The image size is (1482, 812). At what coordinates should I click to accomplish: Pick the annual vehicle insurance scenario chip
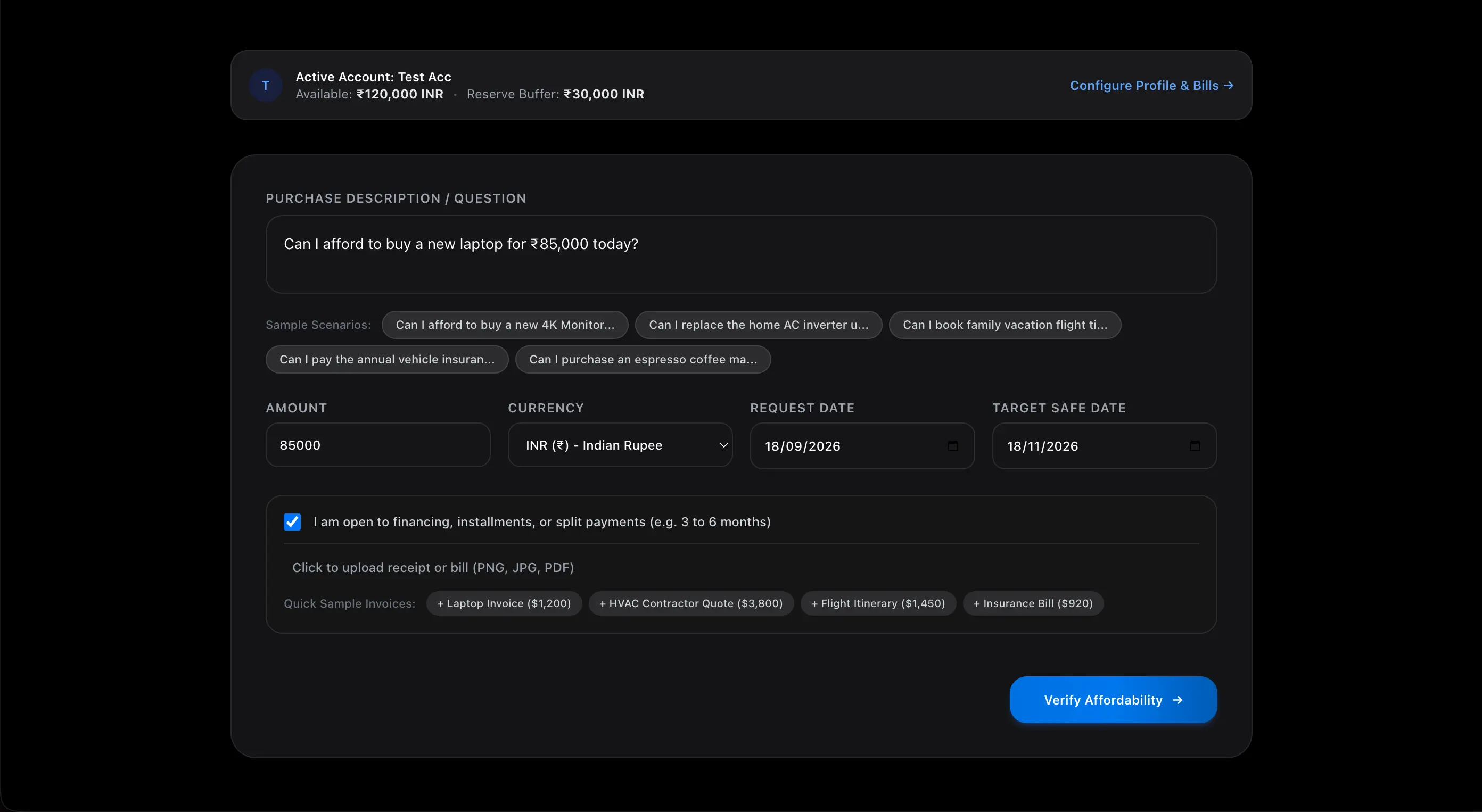pyautogui.click(x=386, y=359)
